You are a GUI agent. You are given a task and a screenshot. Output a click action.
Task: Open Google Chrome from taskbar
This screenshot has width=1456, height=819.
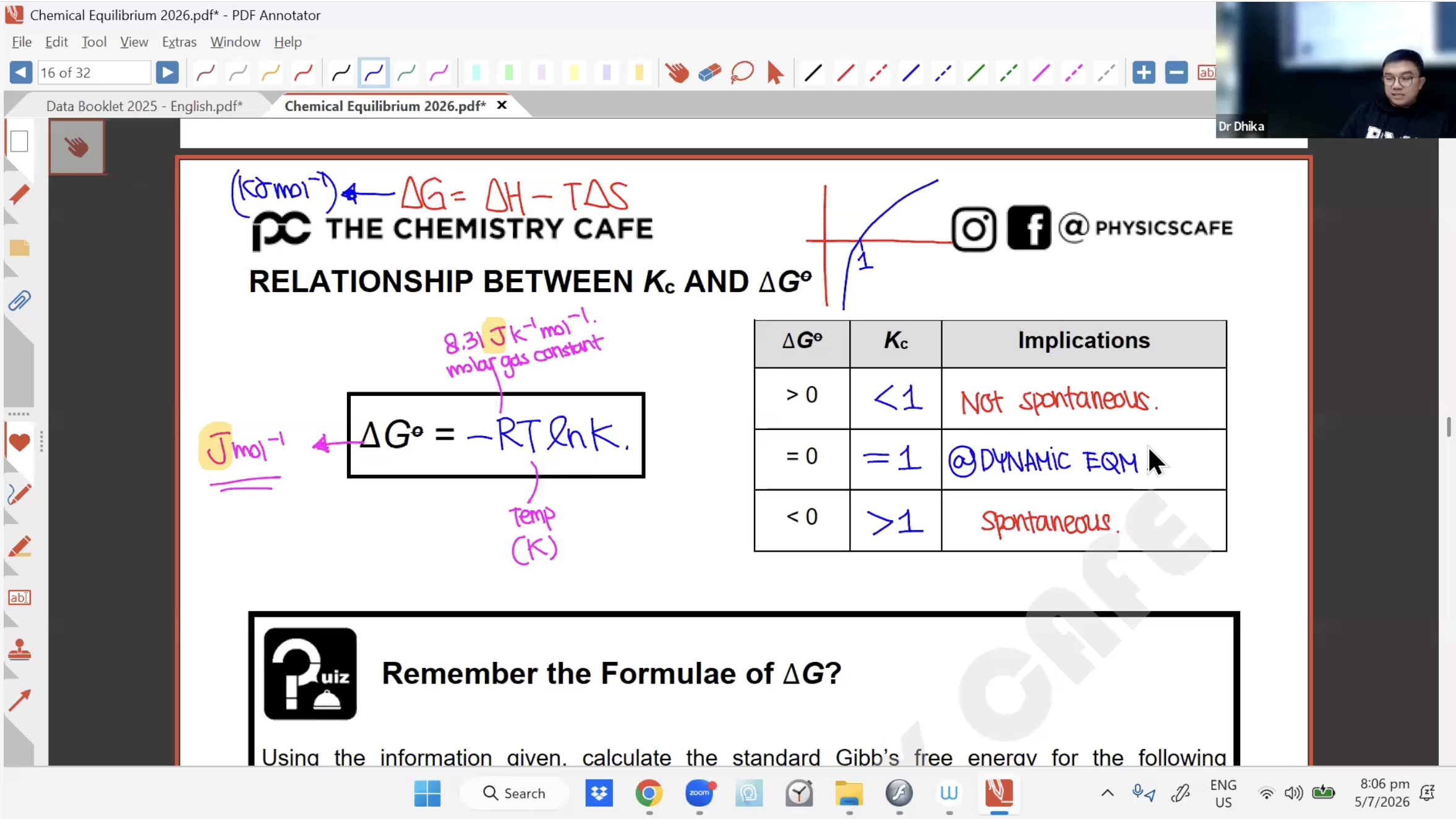pos(649,793)
